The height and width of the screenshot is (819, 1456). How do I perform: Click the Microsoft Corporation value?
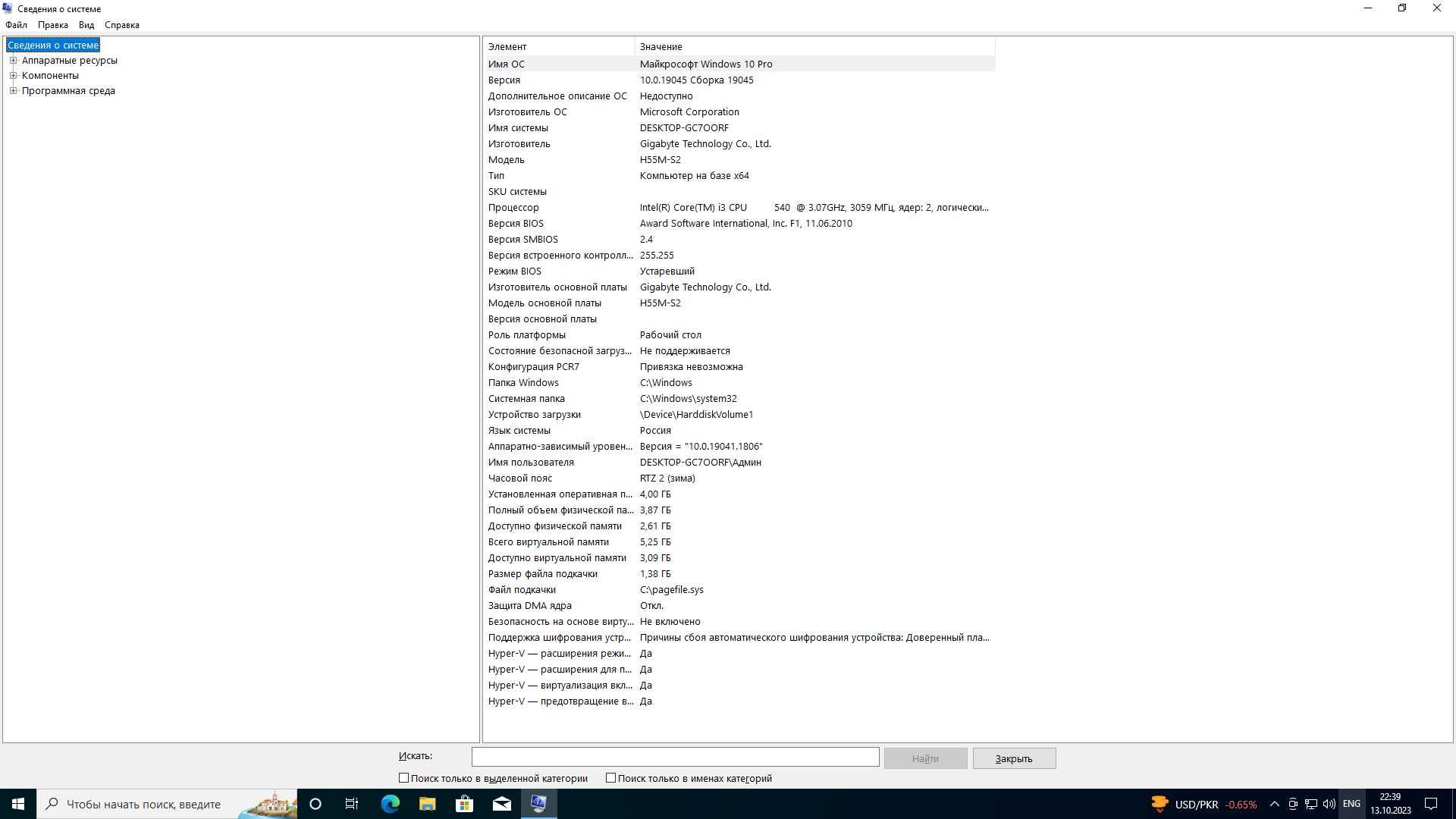coord(689,112)
